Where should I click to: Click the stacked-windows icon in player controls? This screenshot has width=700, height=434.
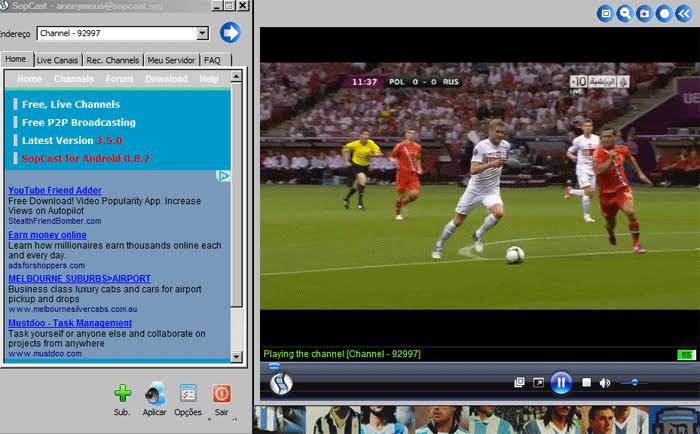519,383
